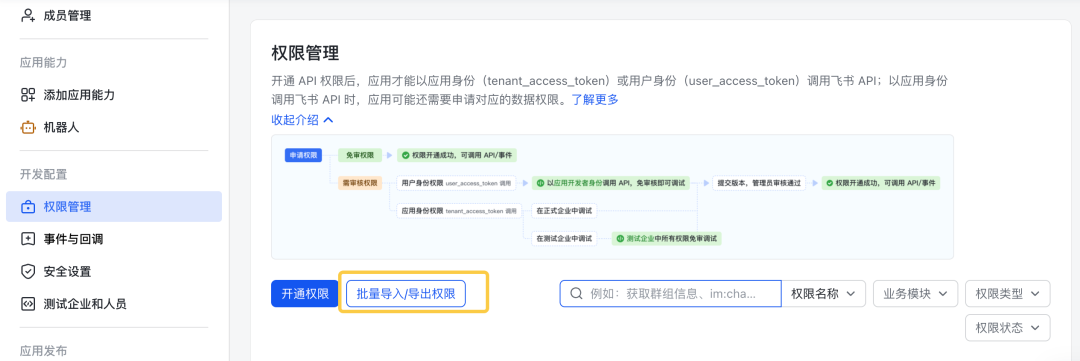Open the 权限状态 dropdown
Screen dimensions: 1080x361
(1008, 327)
